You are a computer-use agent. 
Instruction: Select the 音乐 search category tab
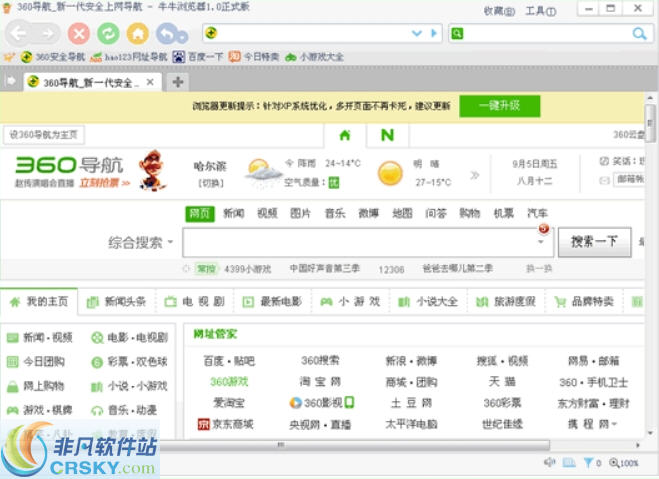[x=335, y=213]
